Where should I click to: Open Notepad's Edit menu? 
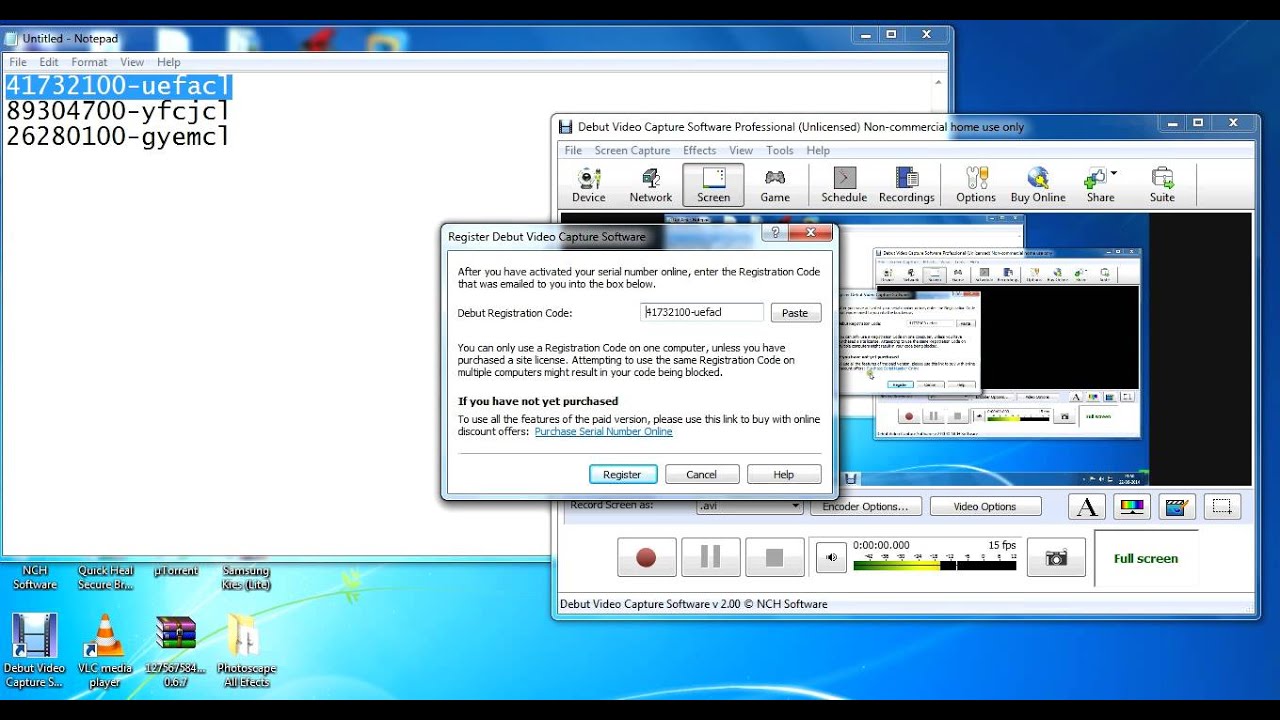click(x=49, y=62)
